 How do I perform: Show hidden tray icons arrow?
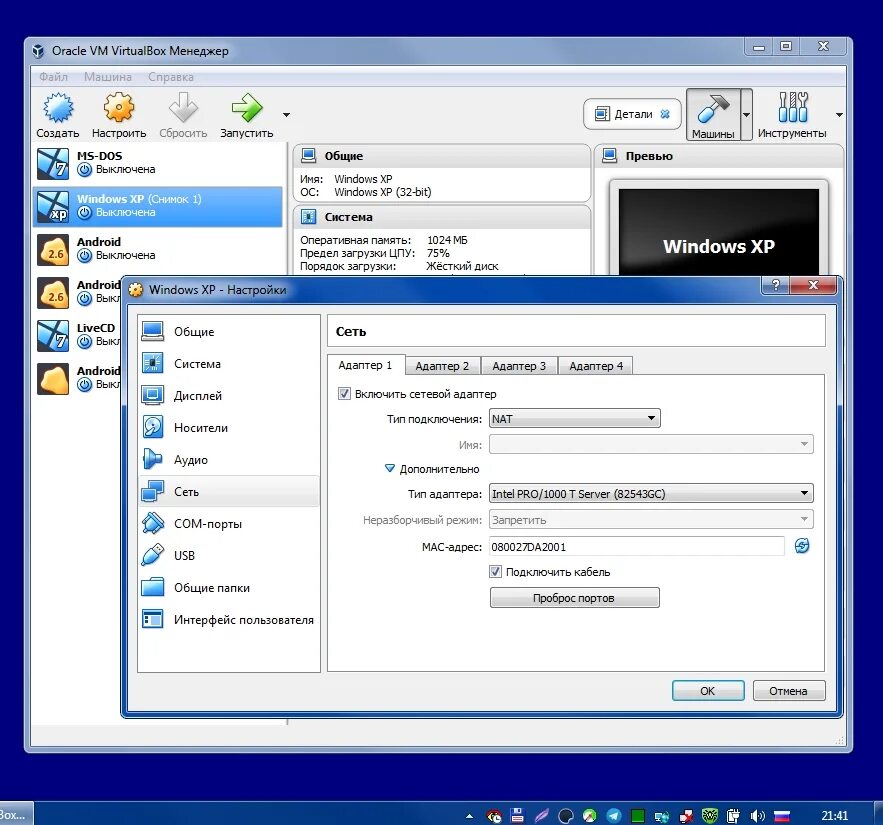point(469,815)
